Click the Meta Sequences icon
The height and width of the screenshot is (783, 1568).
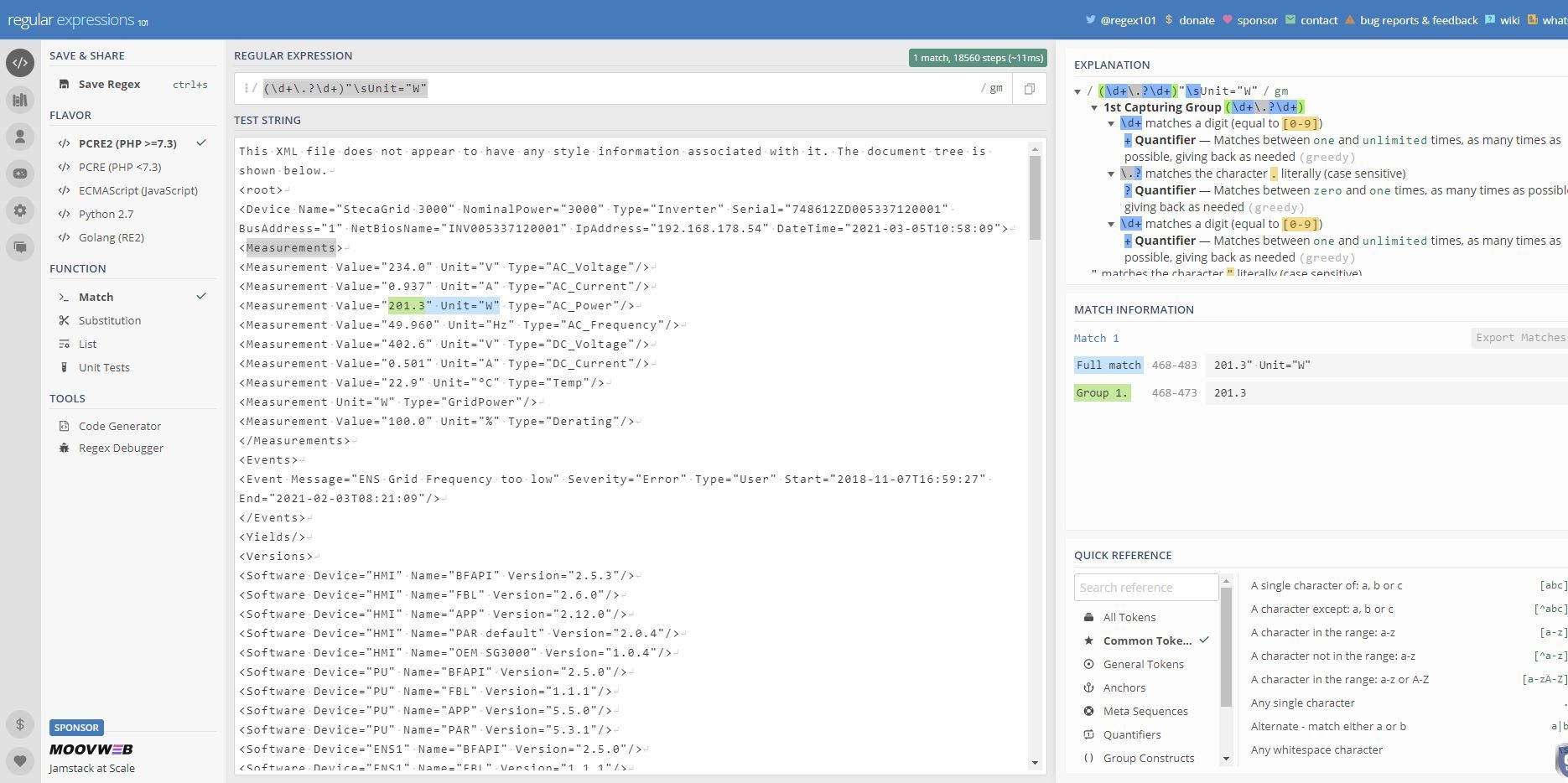(x=1088, y=711)
